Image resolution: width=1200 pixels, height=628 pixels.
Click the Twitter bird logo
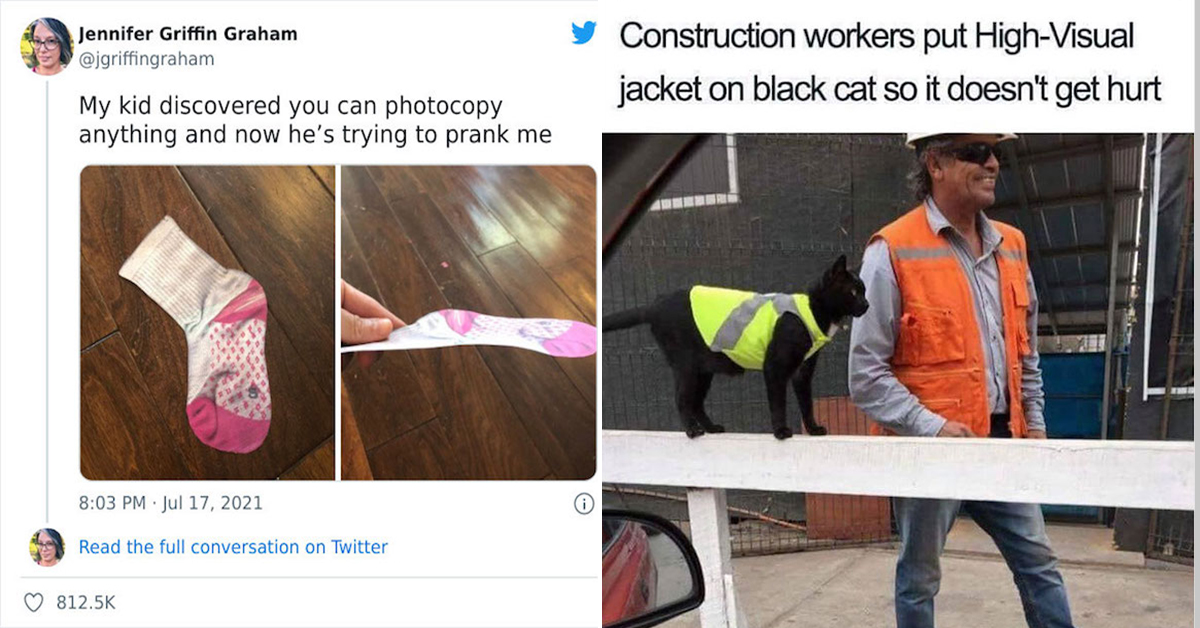point(583,34)
